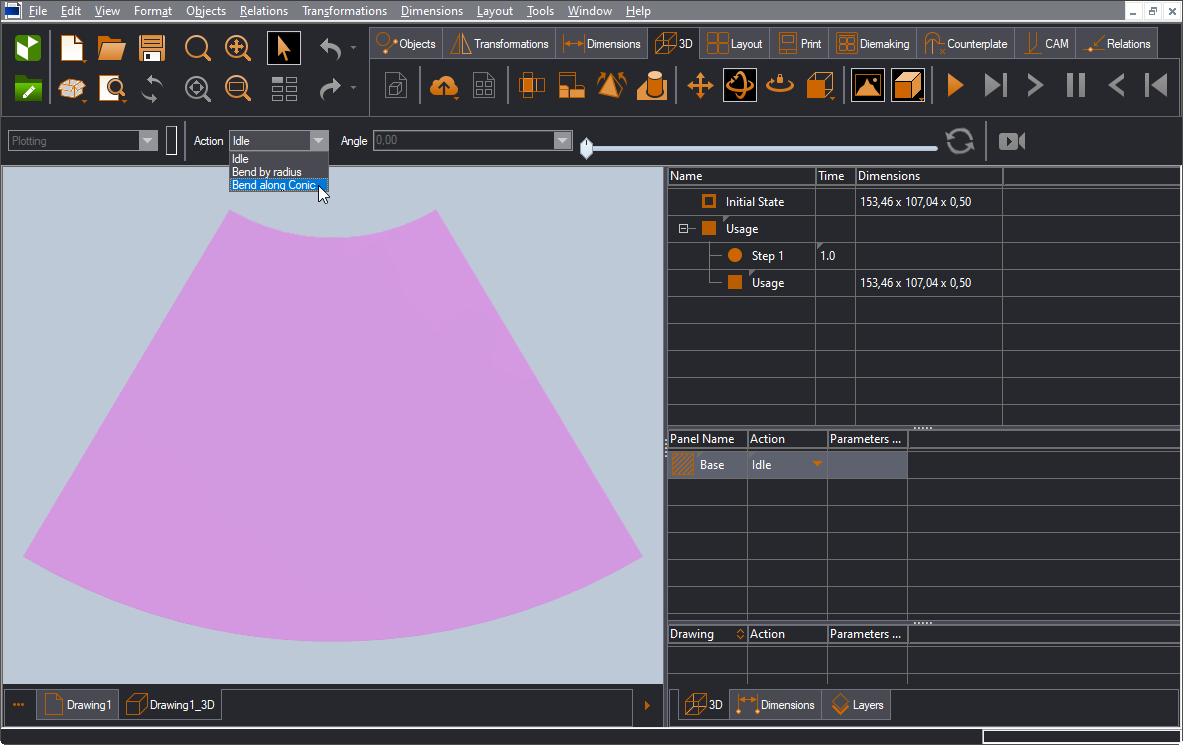Click the circular refresh arrows icon
This screenshot has width=1183, height=745.
960,141
